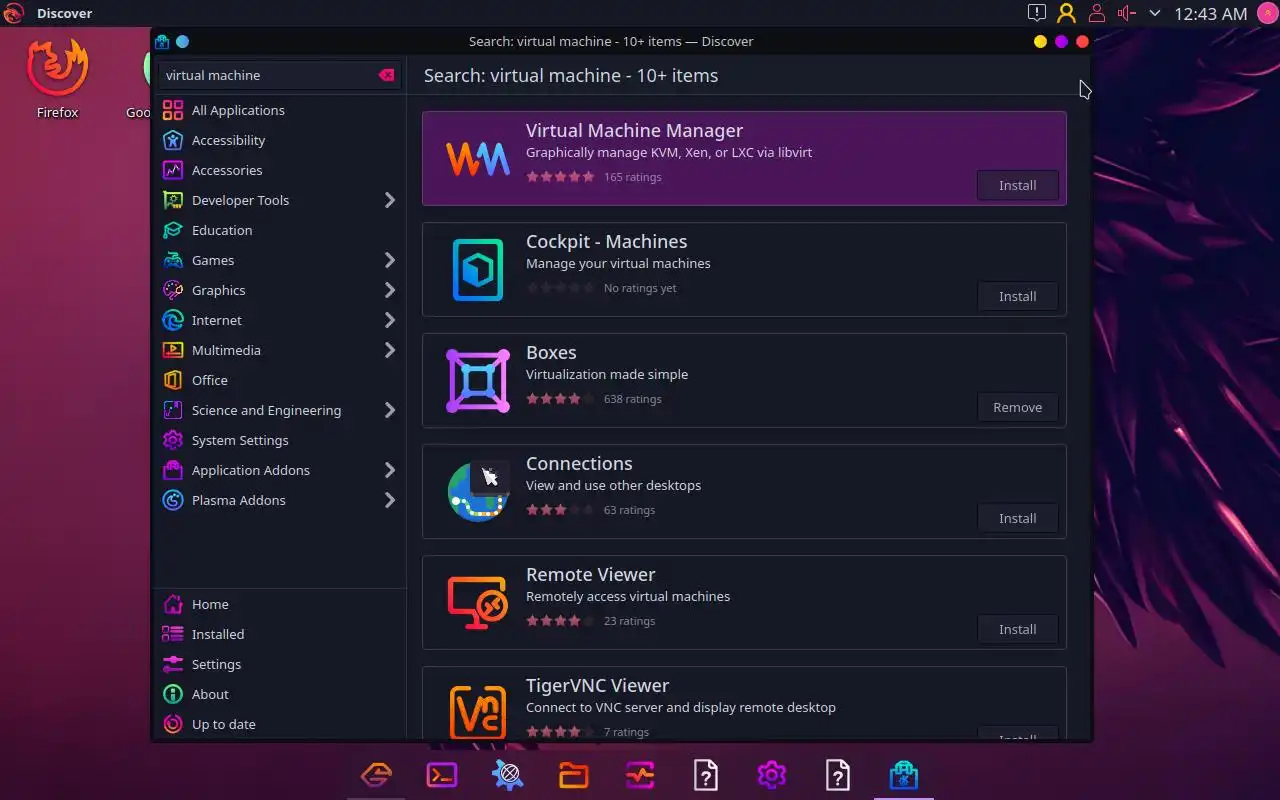
Task: Open the Boxes app icon
Action: coord(477,380)
